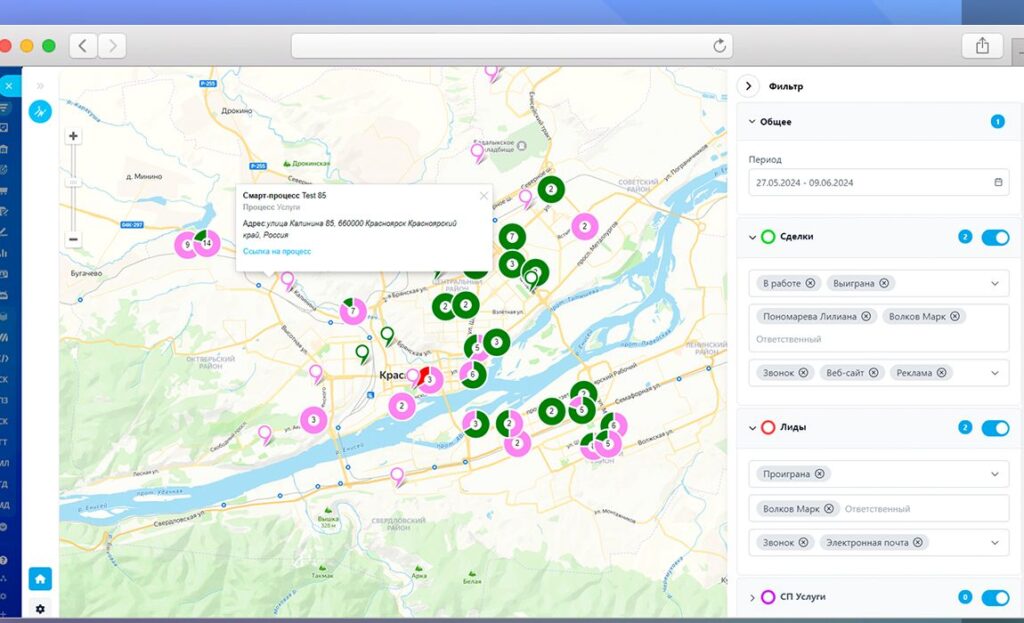This screenshot has width=1024, height=623.
Task: Open the settings gear in the left panel
Action: pyautogui.click(x=40, y=609)
